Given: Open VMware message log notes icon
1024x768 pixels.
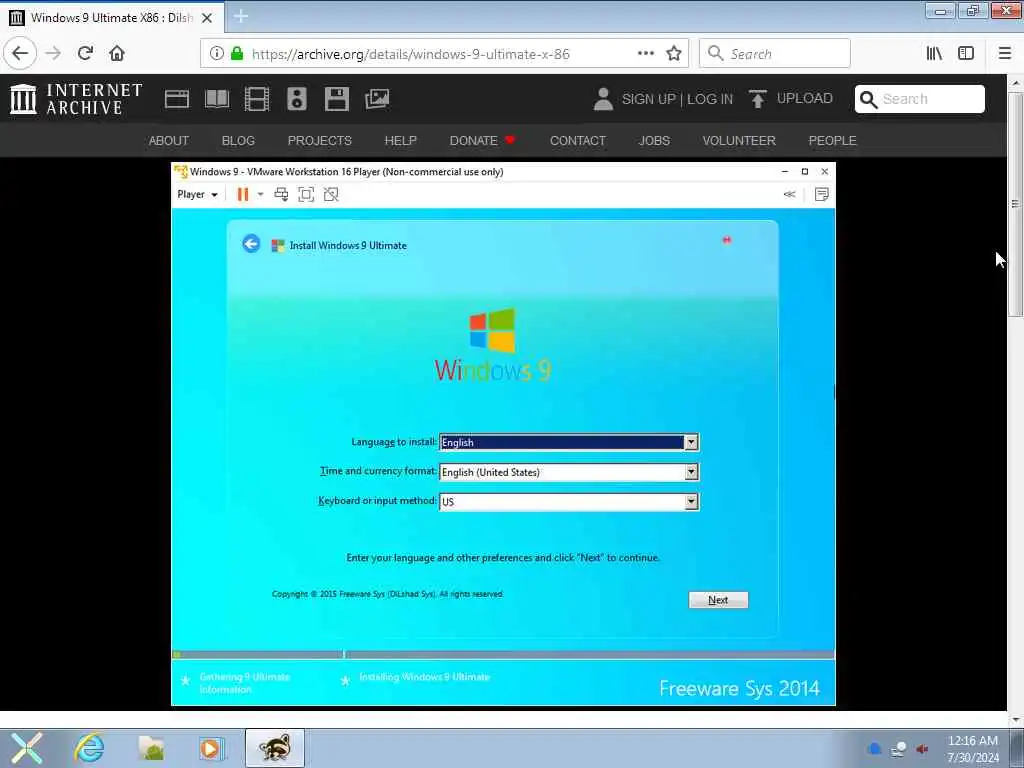Looking at the screenshot, I should pos(822,194).
